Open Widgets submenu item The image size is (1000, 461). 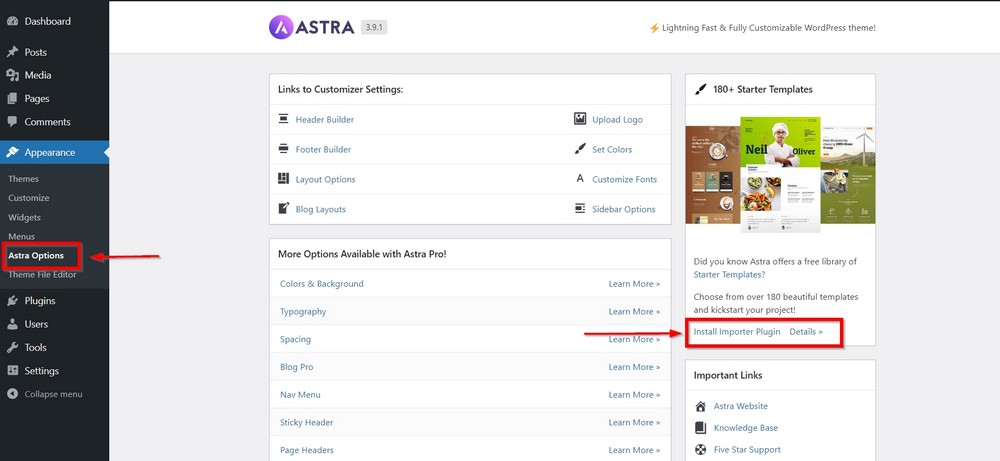tap(24, 217)
